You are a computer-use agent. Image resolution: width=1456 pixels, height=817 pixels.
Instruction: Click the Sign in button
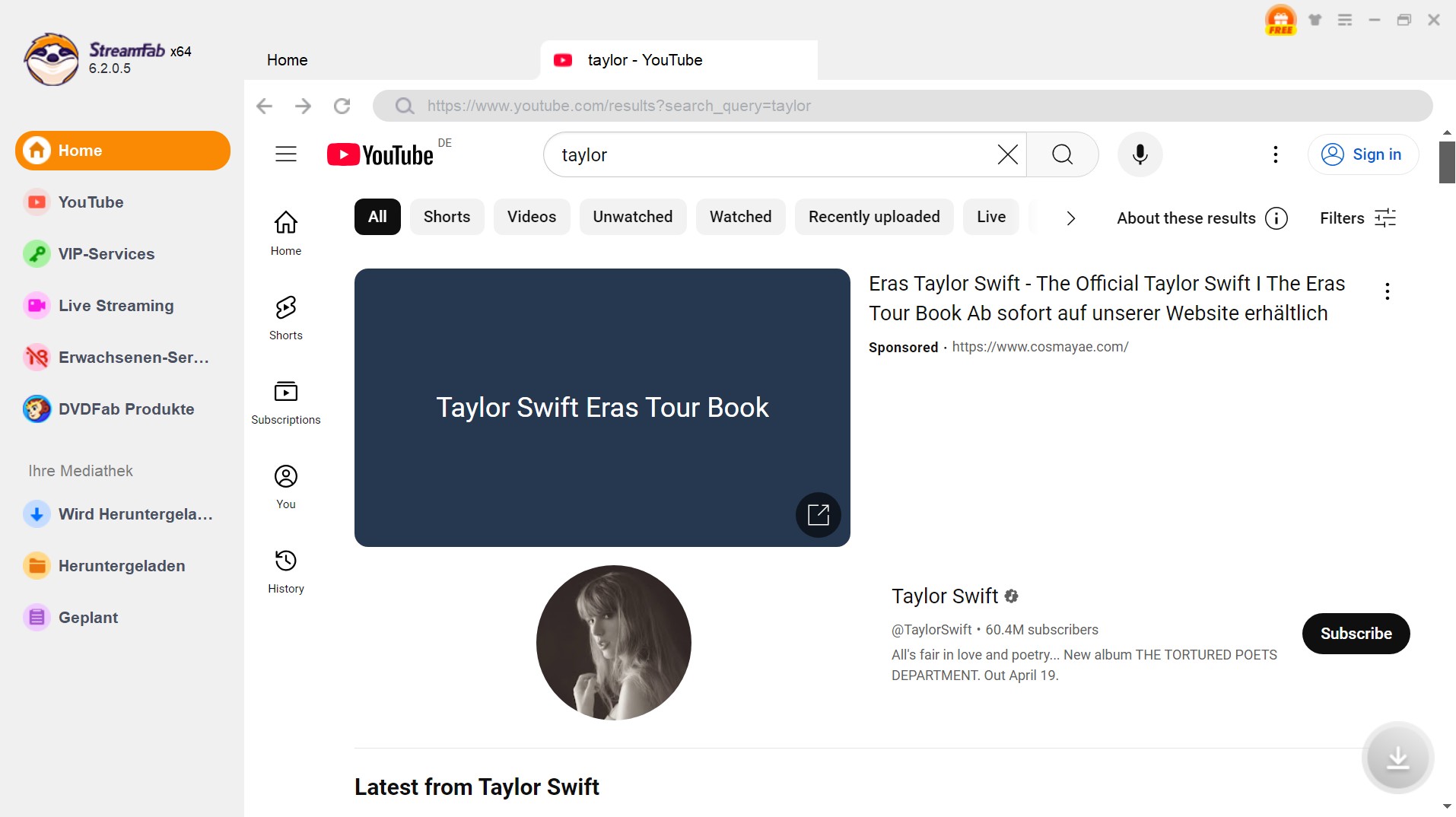1362,154
